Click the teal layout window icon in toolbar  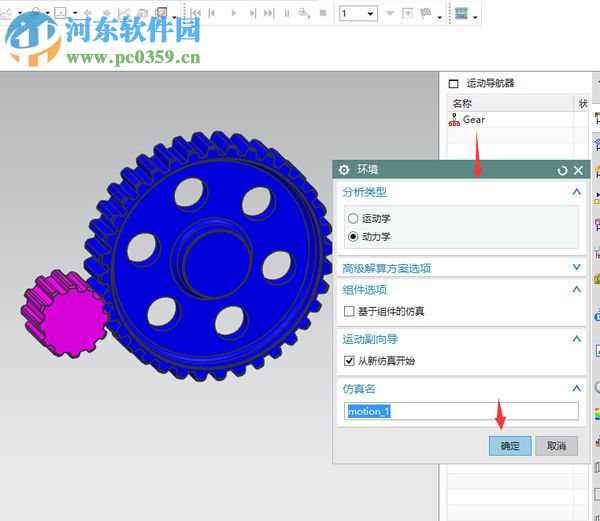coord(461,13)
